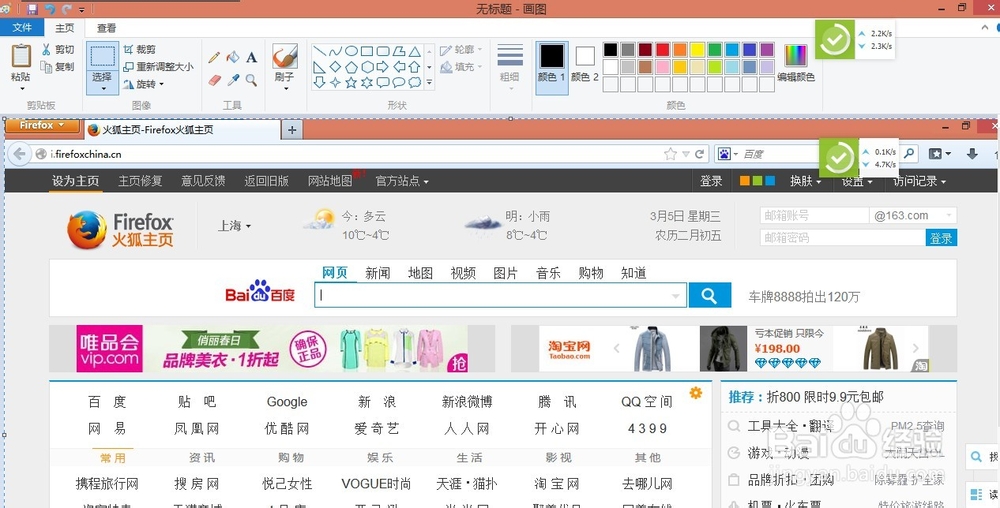1000x508 pixels.
Task: Click the orange gear above site links
Action: [696, 393]
